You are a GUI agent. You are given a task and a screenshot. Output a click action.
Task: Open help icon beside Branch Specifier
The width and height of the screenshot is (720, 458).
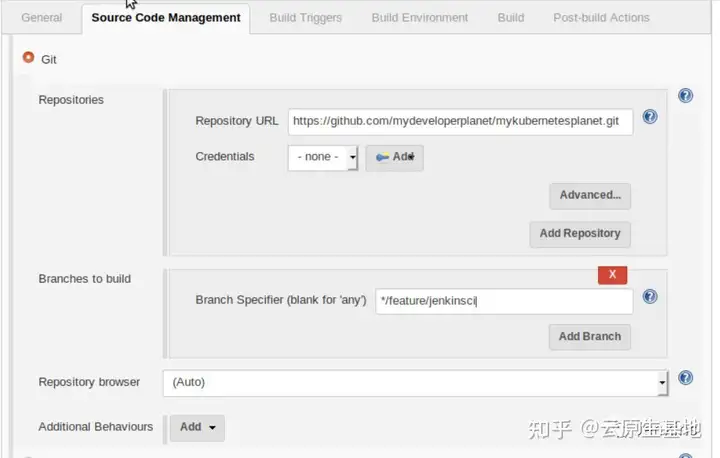coord(650,296)
